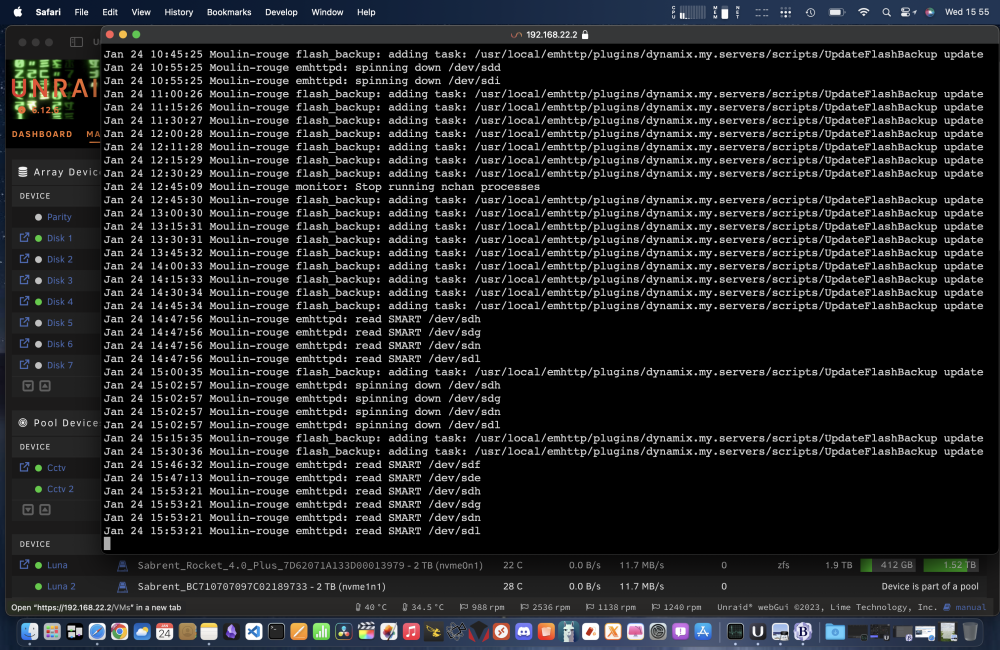Click the Luna 2 green status dot
This screenshot has width=1000, height=650.
point(38,586)
